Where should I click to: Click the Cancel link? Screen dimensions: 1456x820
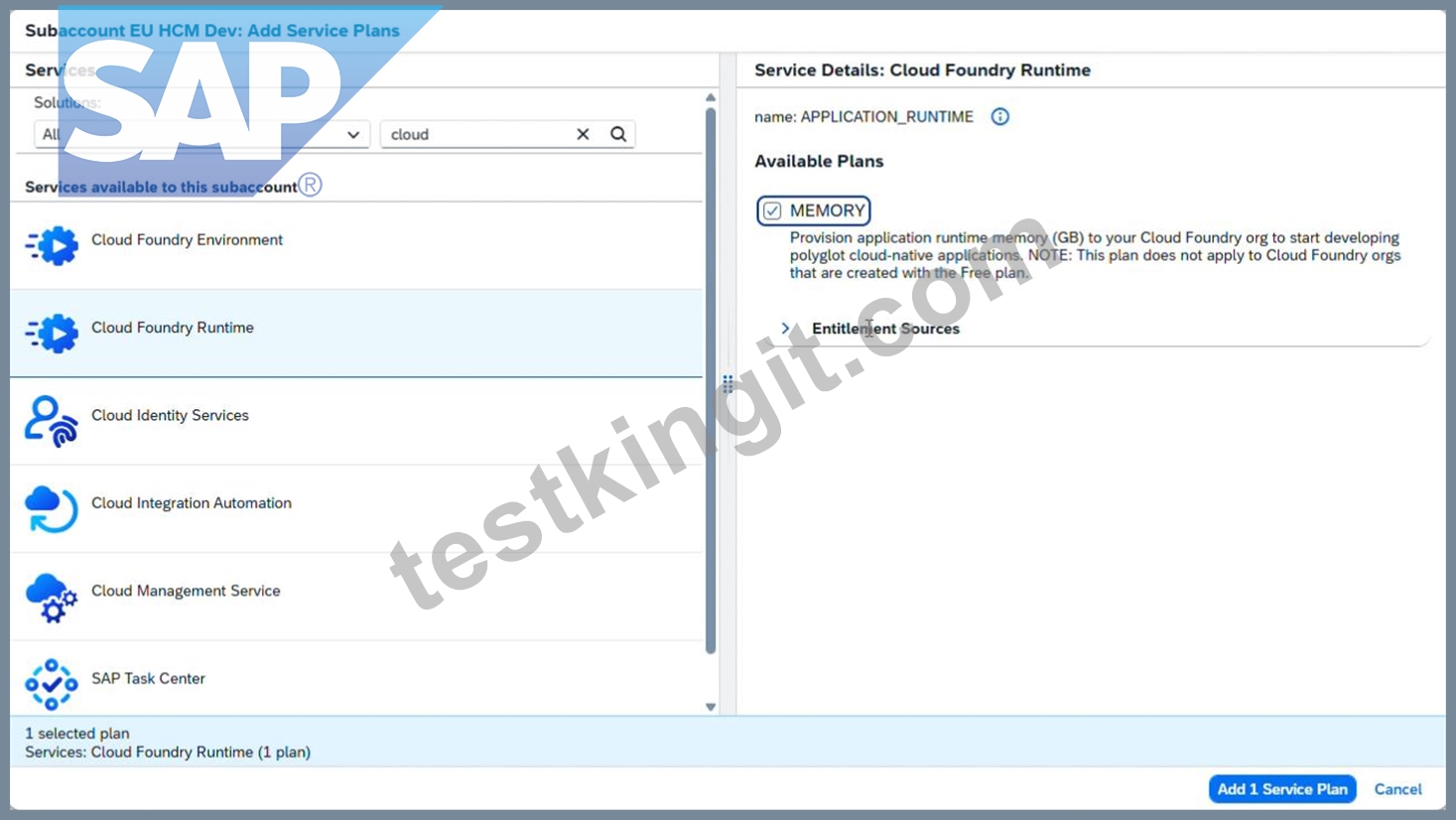pos(1397,789)
